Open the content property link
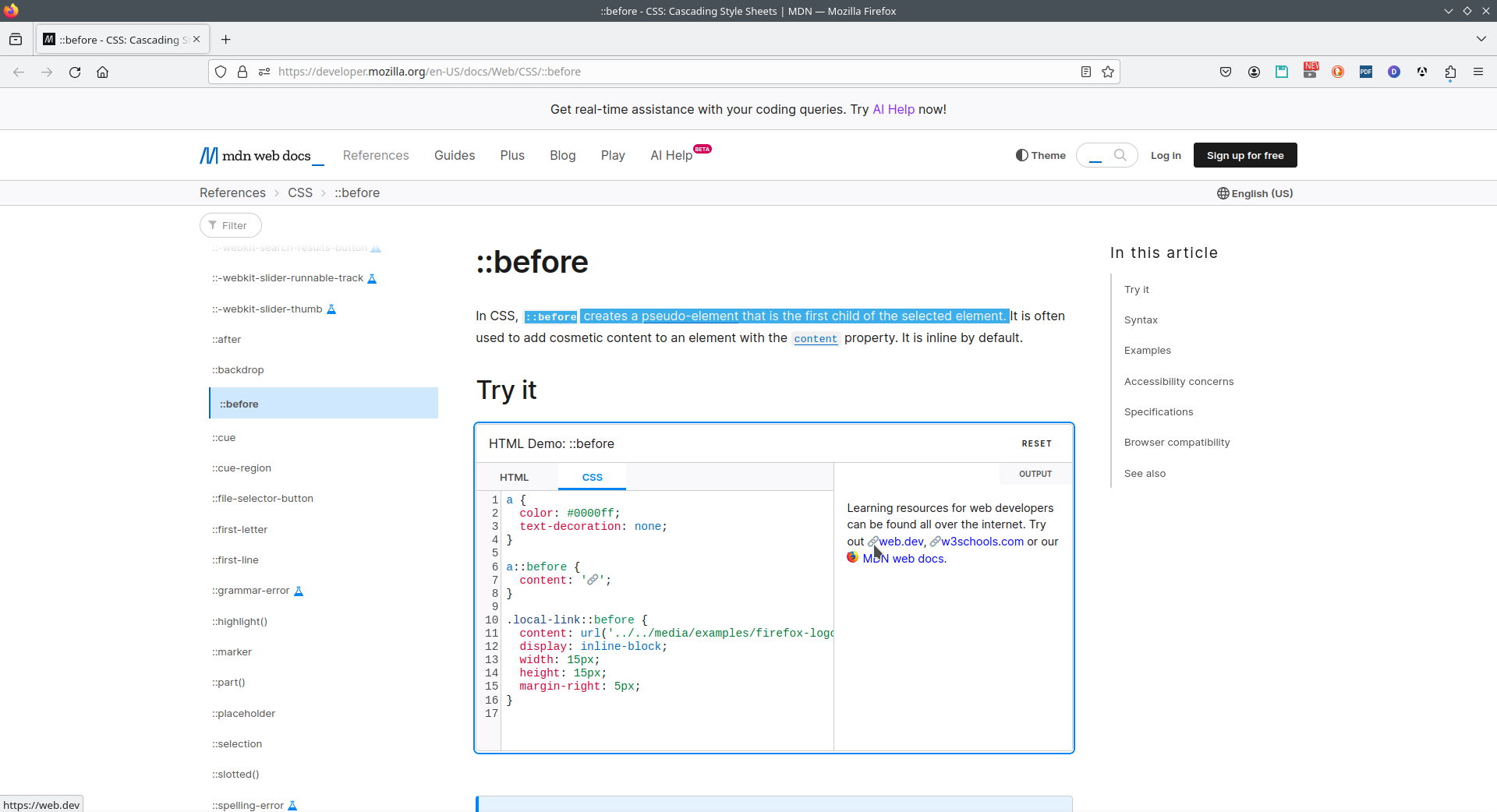The height and width of the screenshot is (812, 1497). pos(816,338)
